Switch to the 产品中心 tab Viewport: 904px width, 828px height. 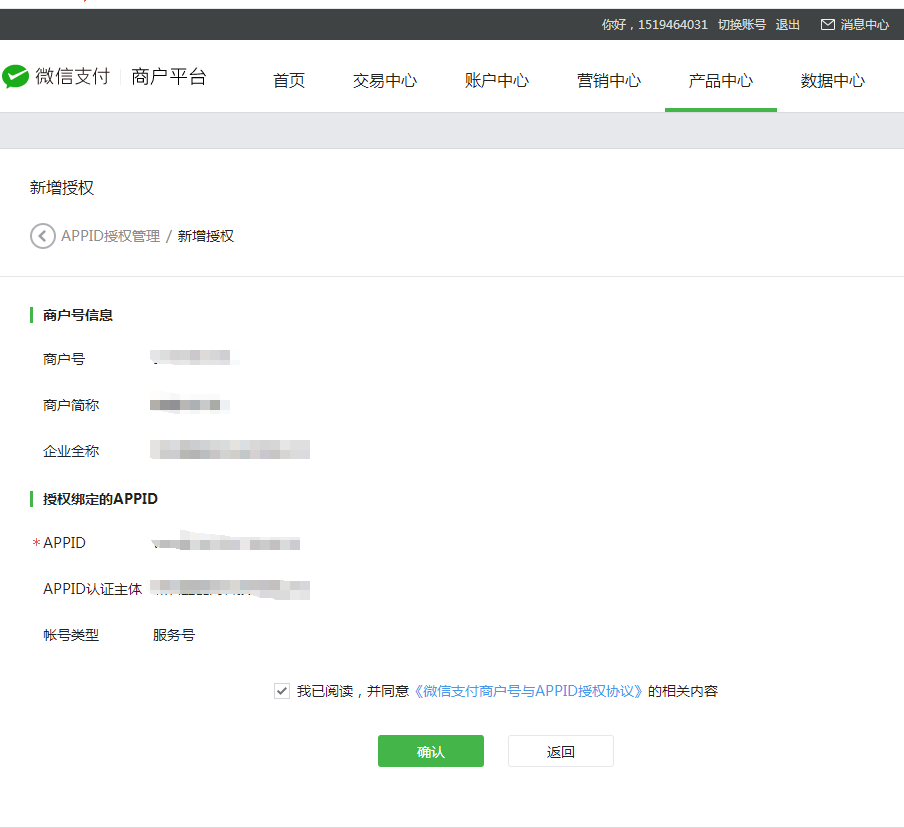[721, 81]
